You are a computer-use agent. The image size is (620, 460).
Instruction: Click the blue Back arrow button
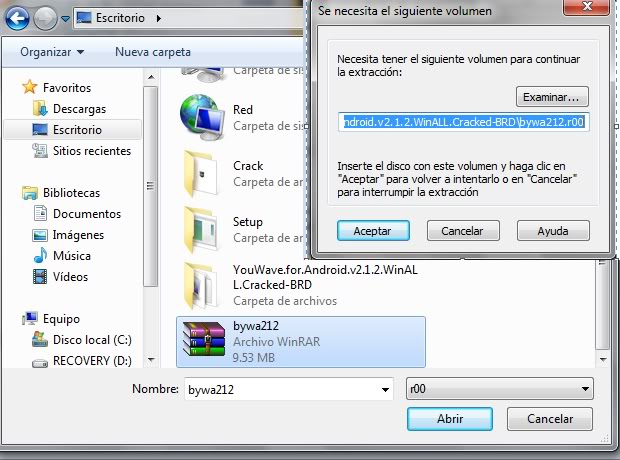tap(17, 19)
